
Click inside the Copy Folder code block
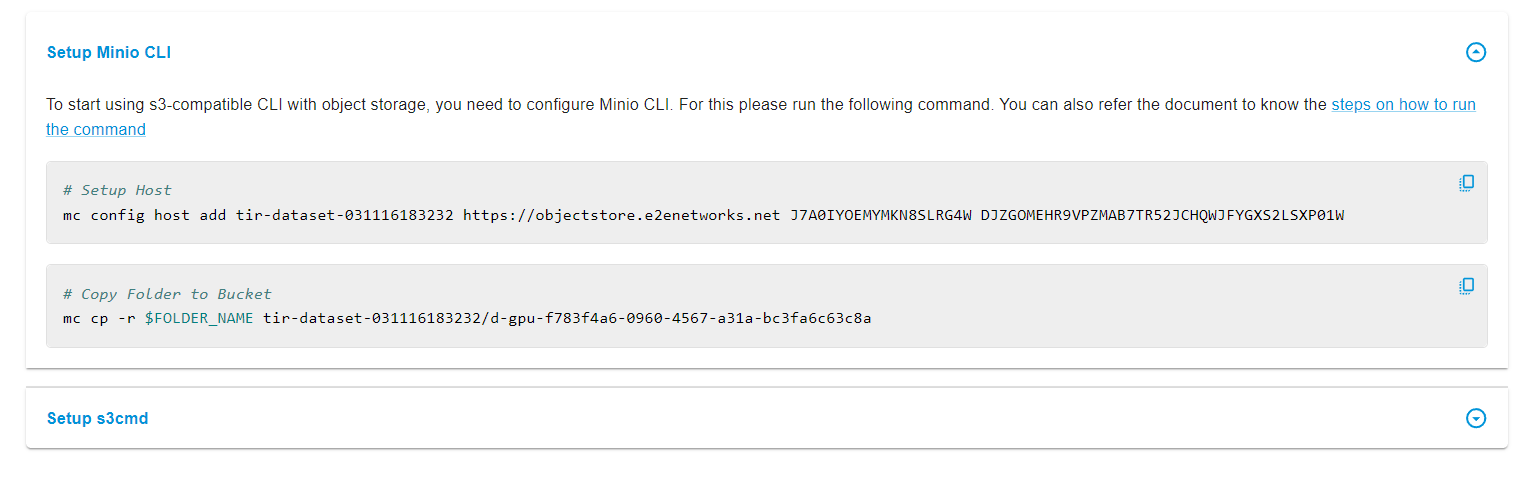point(767,306)
